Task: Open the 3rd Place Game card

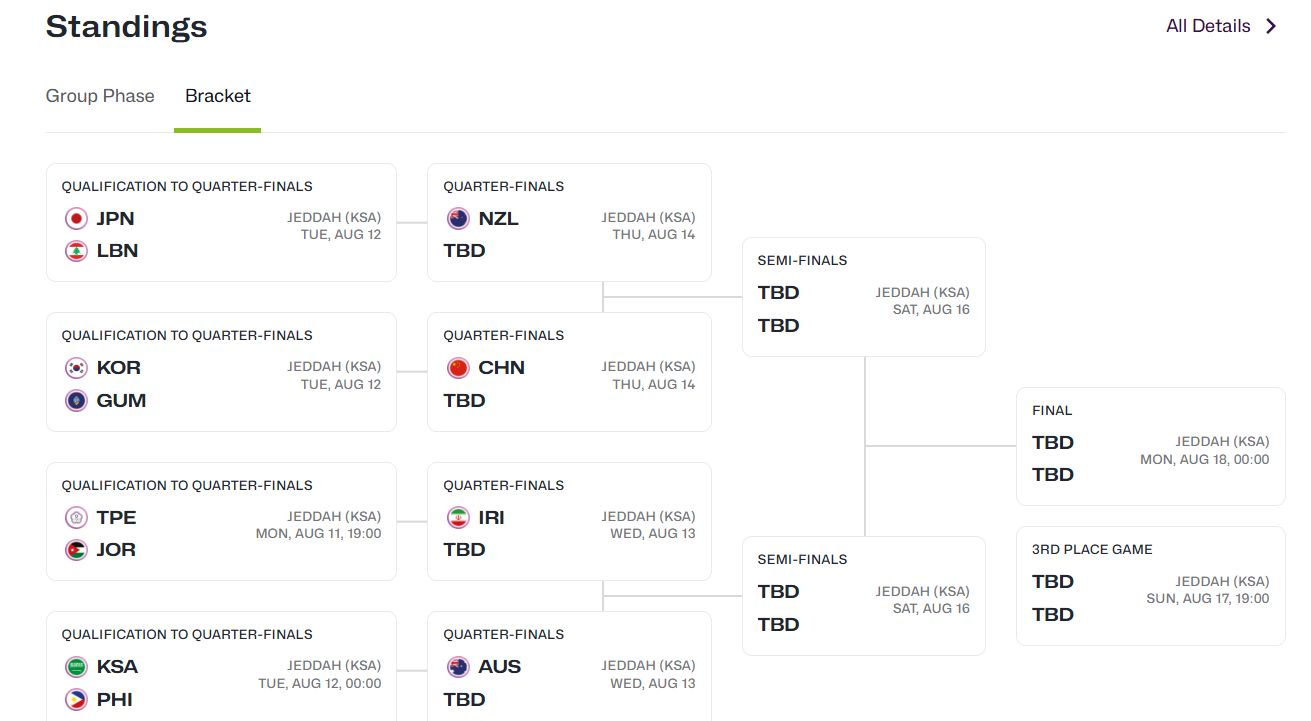Action: coord(1151,586)
